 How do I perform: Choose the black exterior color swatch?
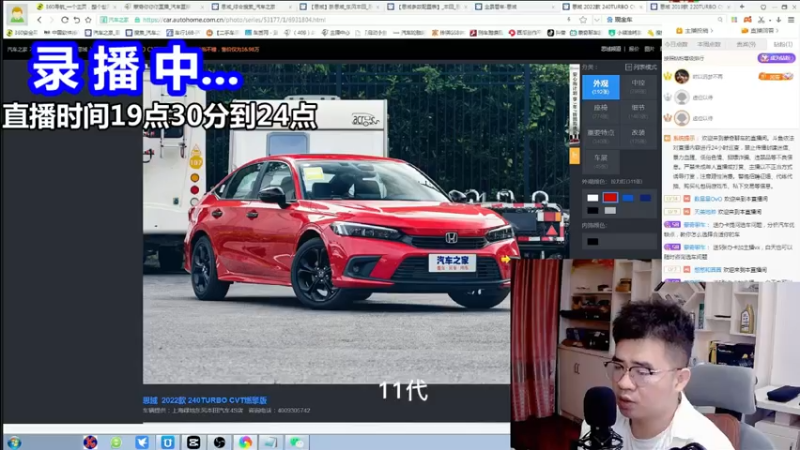click(592, 210)
